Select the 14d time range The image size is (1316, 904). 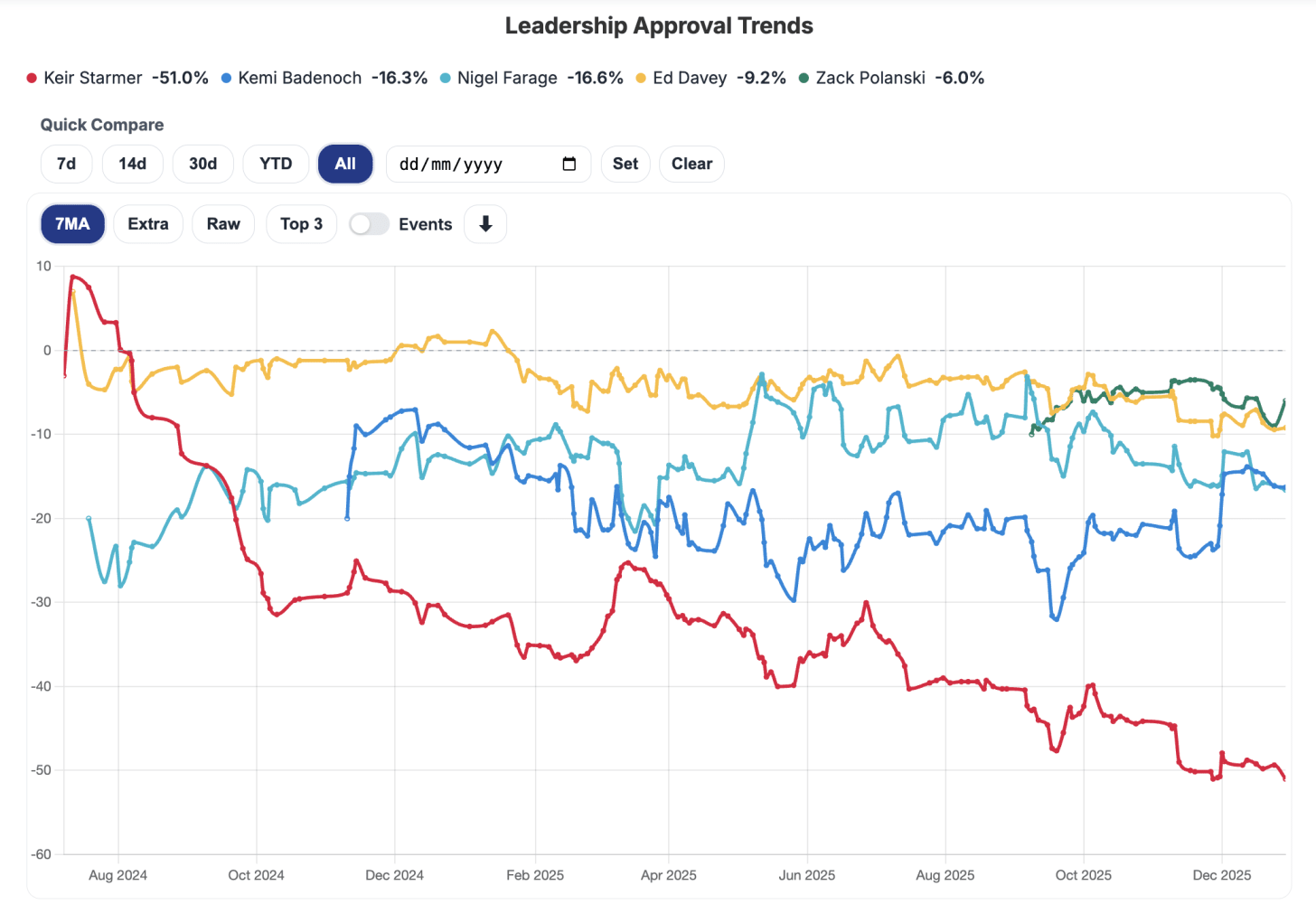click(132, 164)
